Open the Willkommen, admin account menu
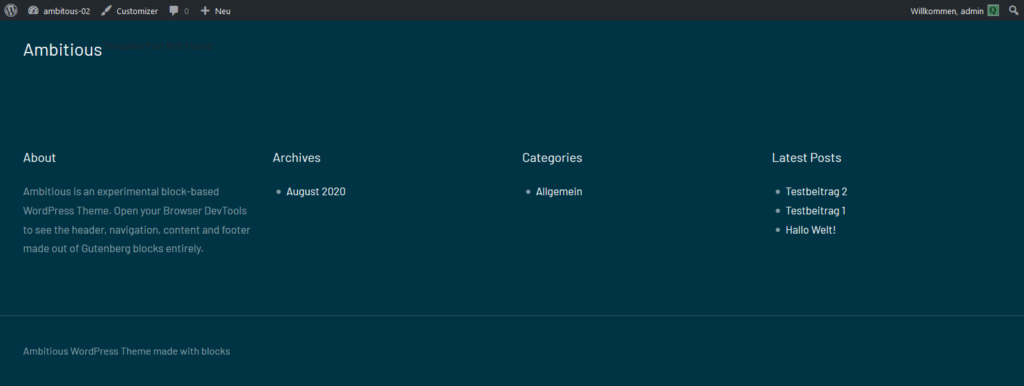This screenshot has width=1024, height=386. (x=955, y=10)
